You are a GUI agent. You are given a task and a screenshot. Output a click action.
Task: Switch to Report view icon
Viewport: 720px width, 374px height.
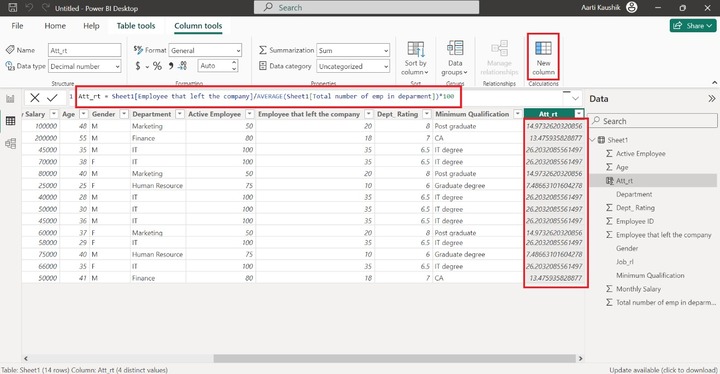10,98
